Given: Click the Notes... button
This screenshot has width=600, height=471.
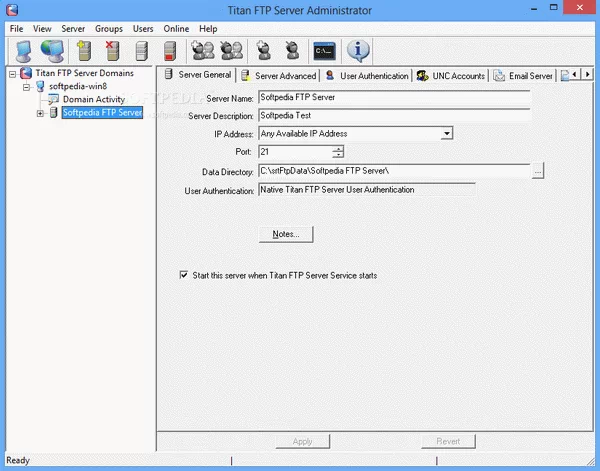Looking at the screenshot, I should coord(286,234).
